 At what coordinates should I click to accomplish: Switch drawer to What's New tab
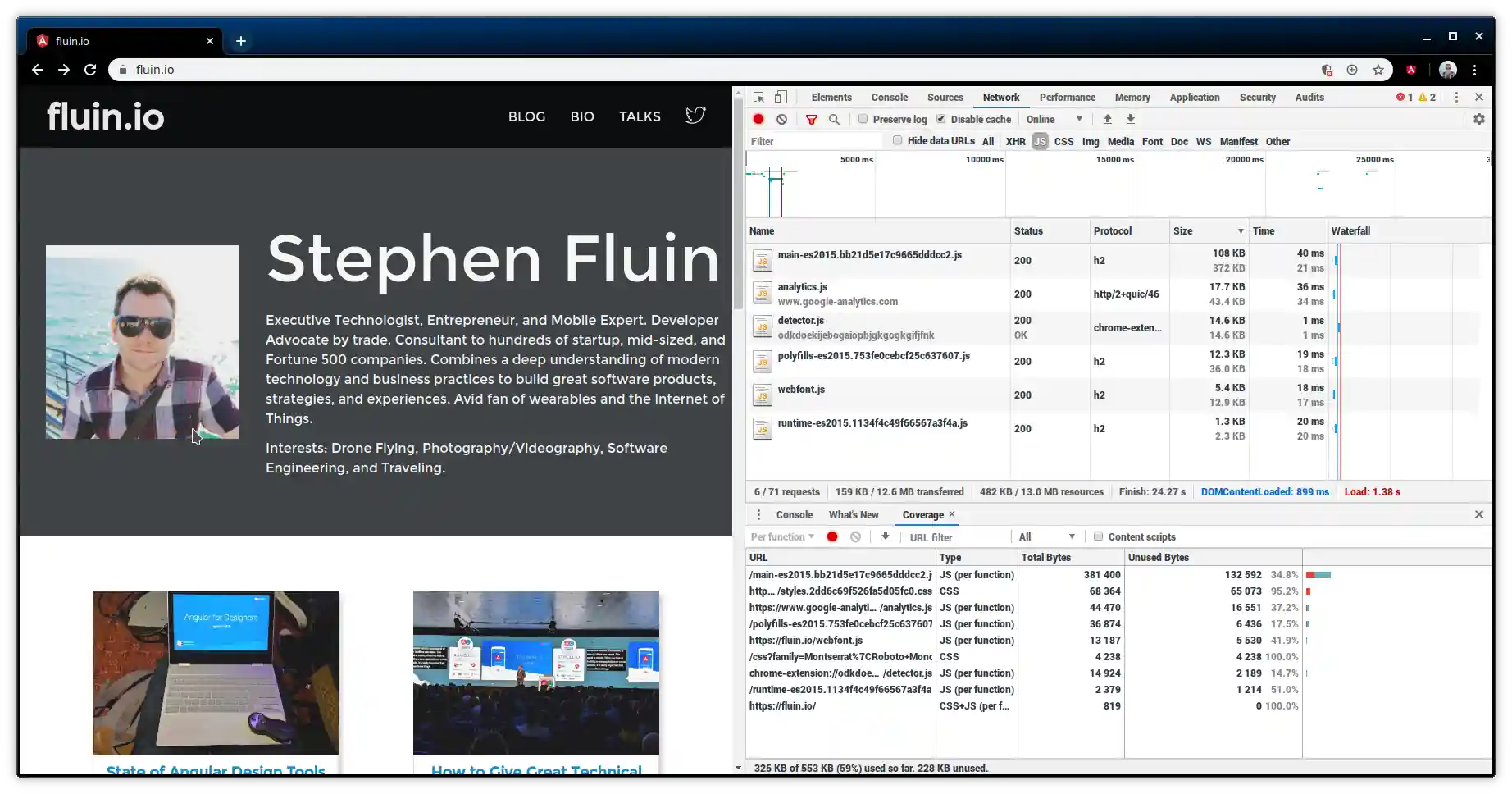coord(854,514)
